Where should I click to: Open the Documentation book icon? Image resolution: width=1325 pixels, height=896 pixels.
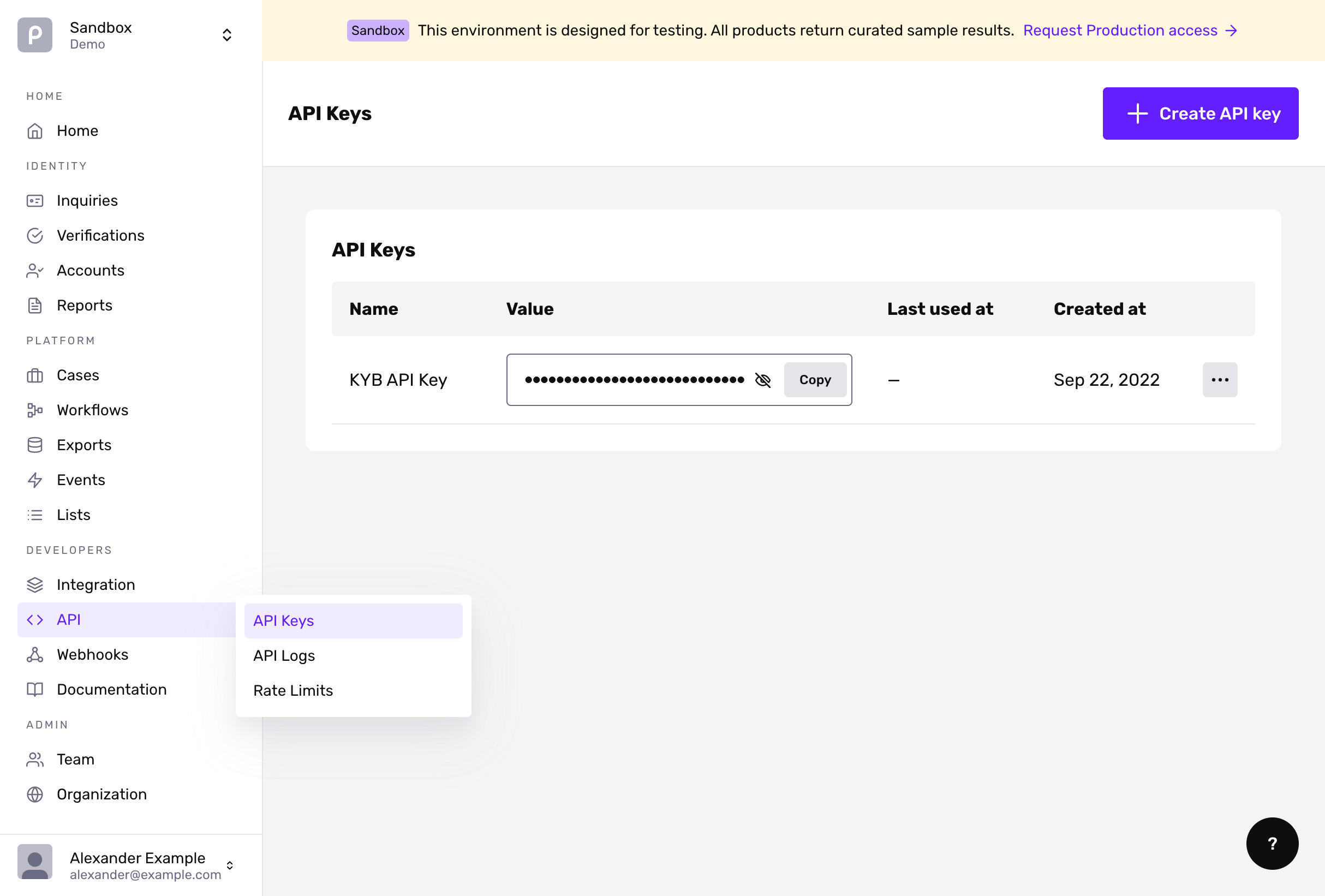(x=35, y=689)
